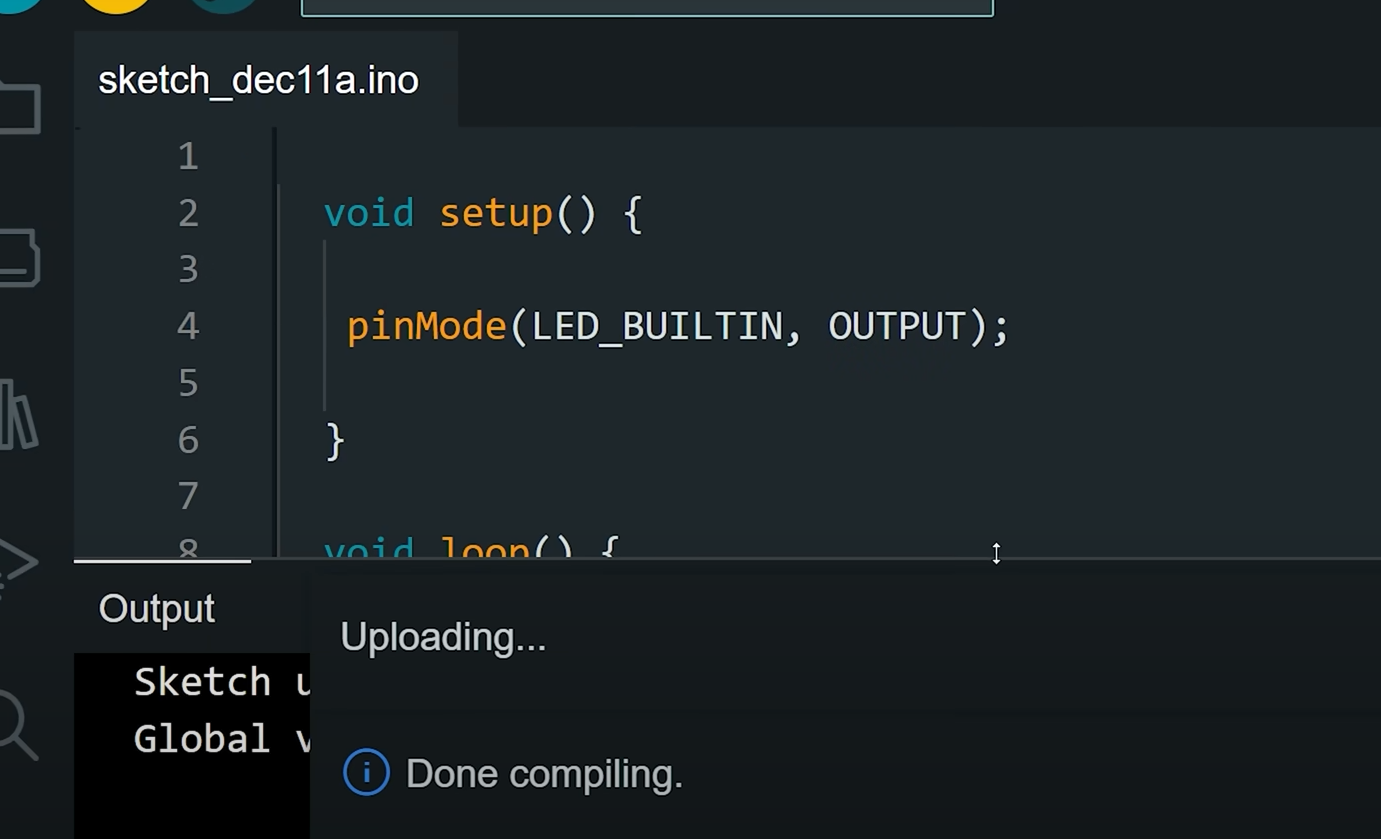Open the Sketchbook folder sidebar icon
The image size is (1381, 839).
pyautogui.click(x=20, y=108)
